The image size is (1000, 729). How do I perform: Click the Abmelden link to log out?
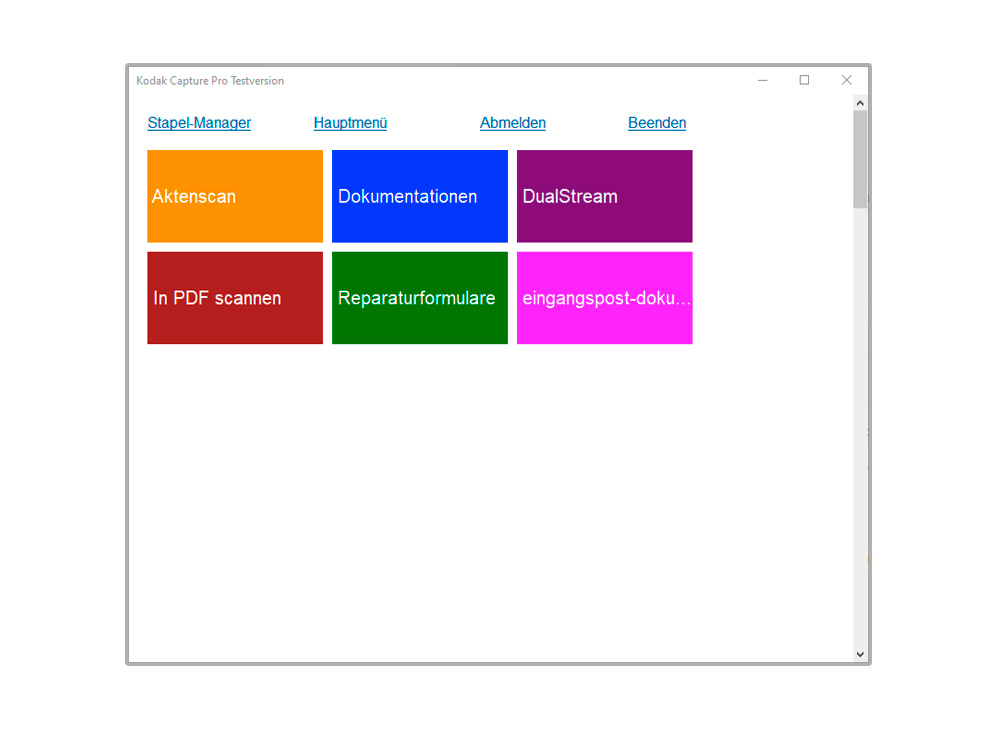513,123
